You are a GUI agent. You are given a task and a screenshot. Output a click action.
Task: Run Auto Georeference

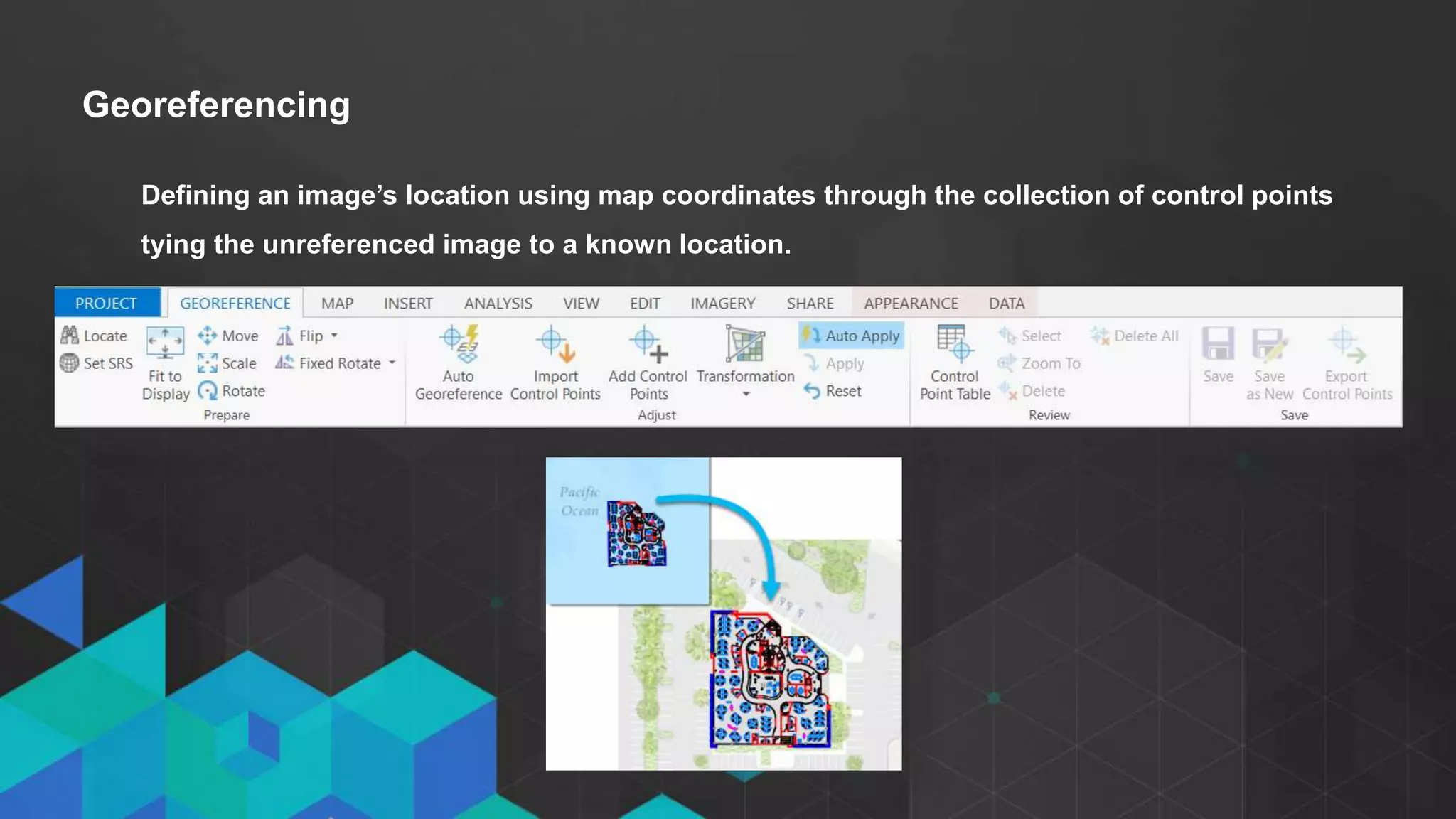coord(459,364)
